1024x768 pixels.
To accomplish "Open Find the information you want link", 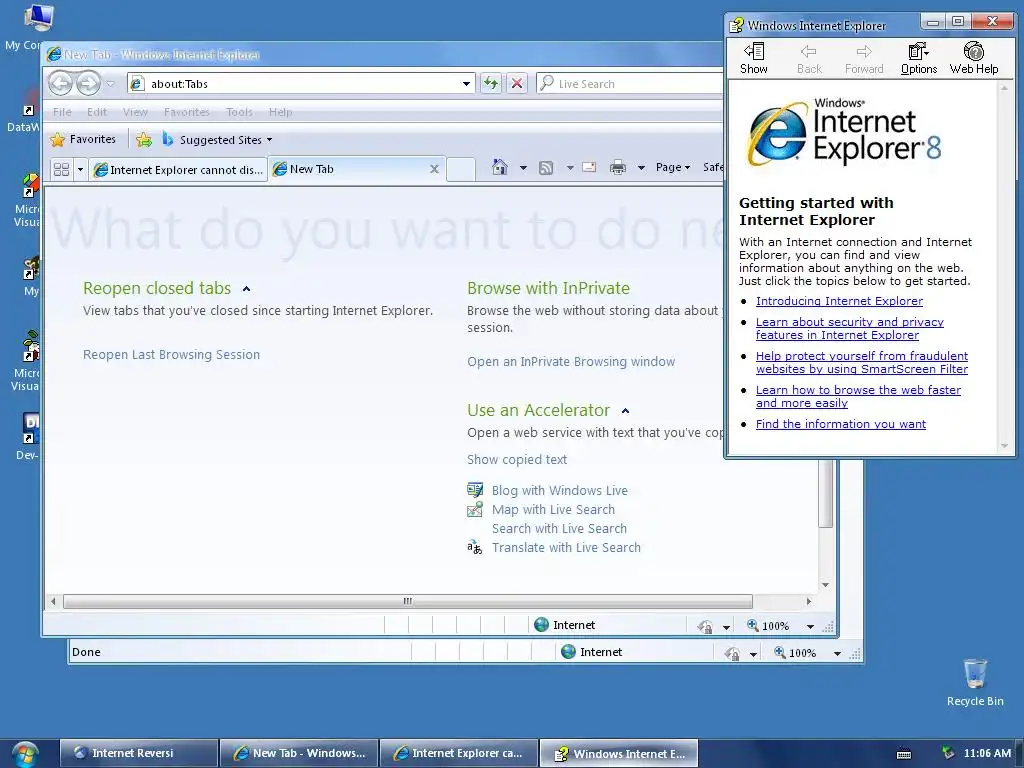I will 840,424.
